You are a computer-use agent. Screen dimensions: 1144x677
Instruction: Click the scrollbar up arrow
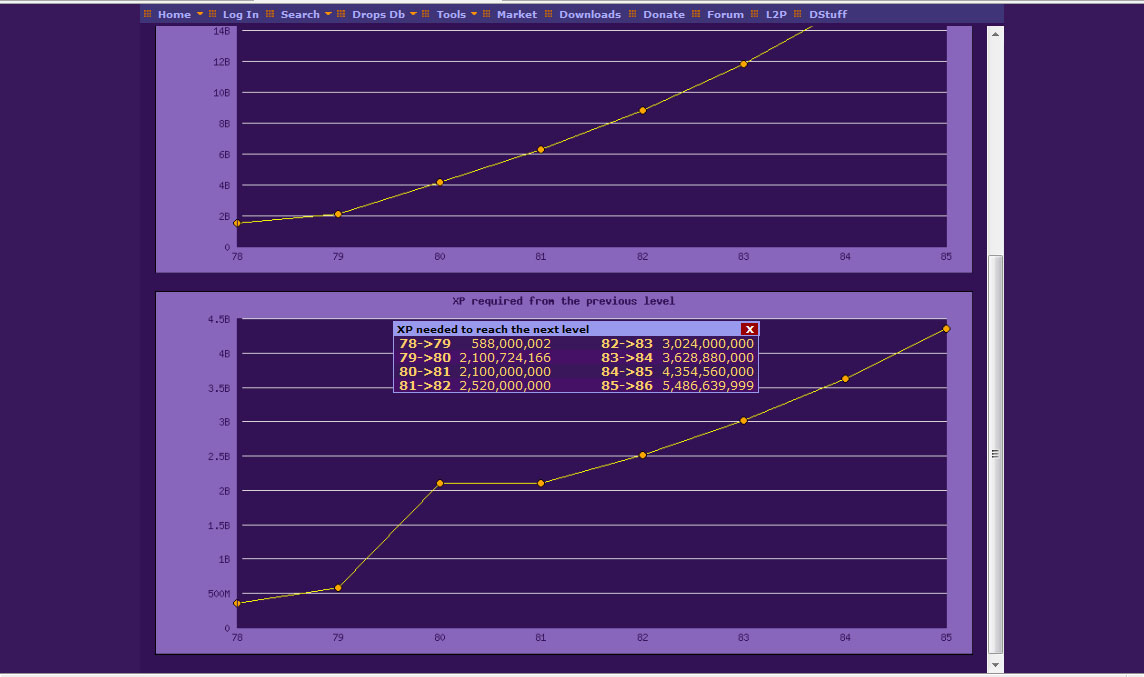click(995, 34)
